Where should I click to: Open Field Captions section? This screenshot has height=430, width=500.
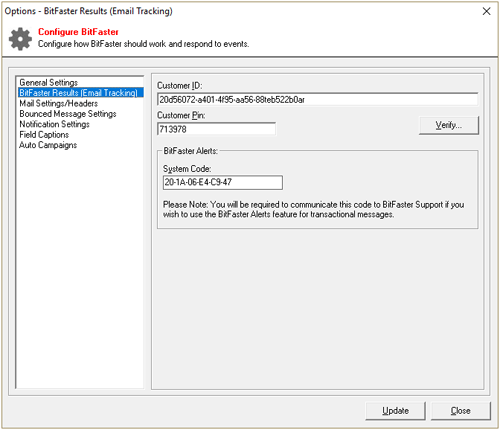pyautogui.click(x=44, y=135)
